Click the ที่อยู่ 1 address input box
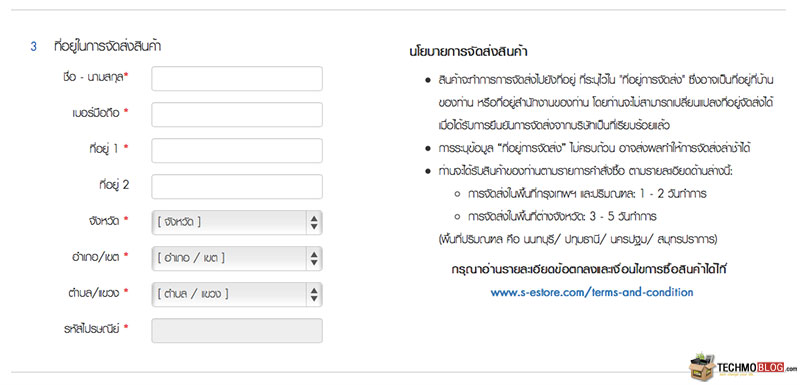The height and width of the screenshot is (385, 800). point(237,150)
